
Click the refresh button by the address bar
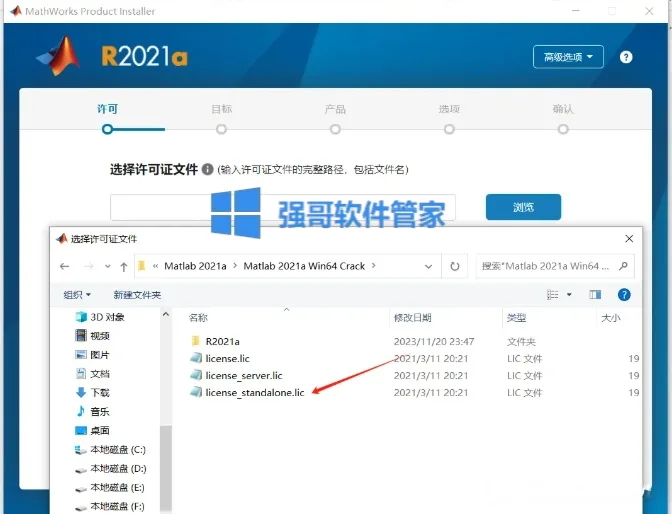[x=455, y=266]
